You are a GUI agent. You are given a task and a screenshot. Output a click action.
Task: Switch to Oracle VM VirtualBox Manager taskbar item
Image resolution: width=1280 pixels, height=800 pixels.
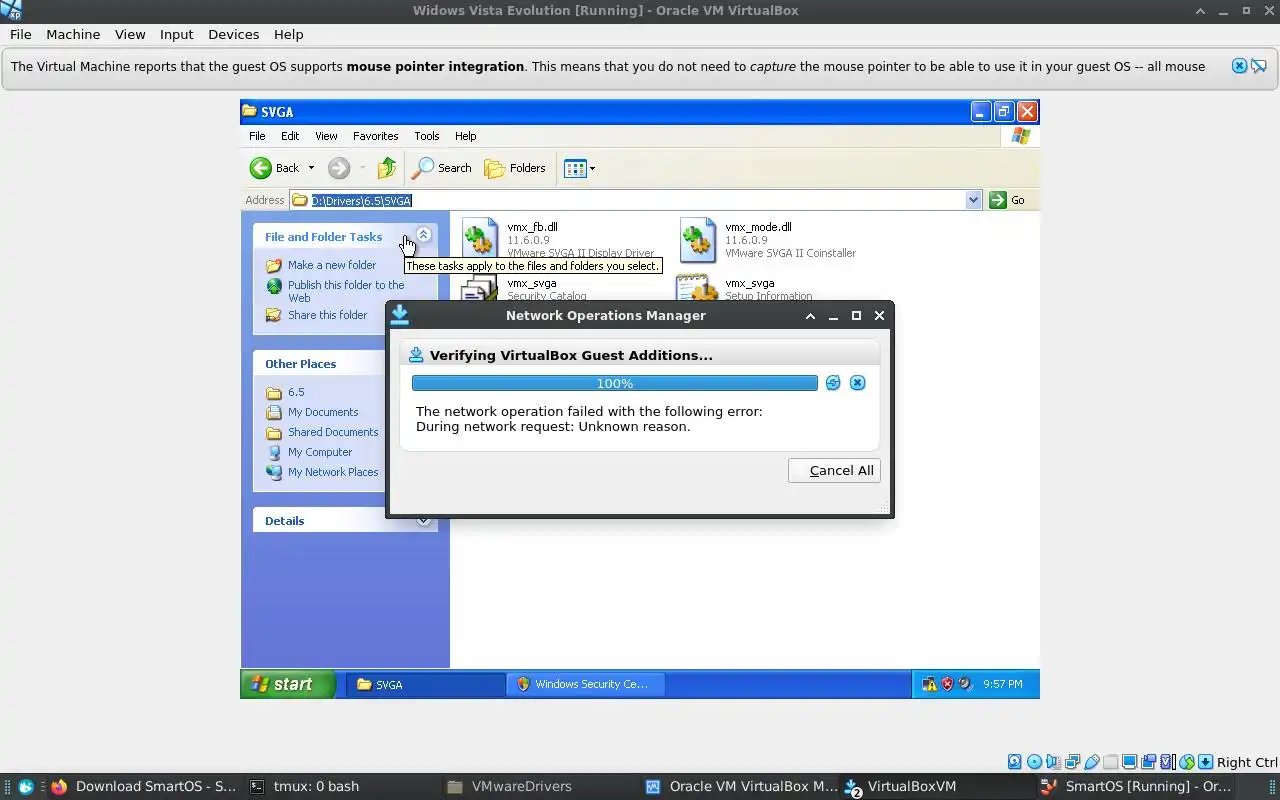(x=740, y=786)
